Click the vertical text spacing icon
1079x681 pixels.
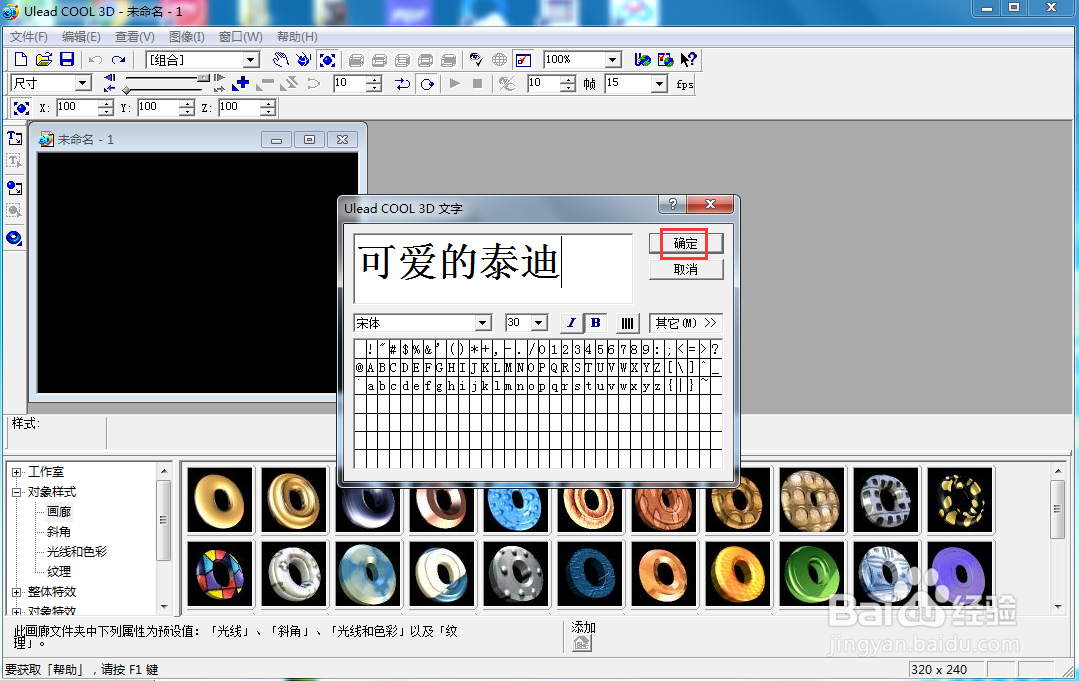627,323
